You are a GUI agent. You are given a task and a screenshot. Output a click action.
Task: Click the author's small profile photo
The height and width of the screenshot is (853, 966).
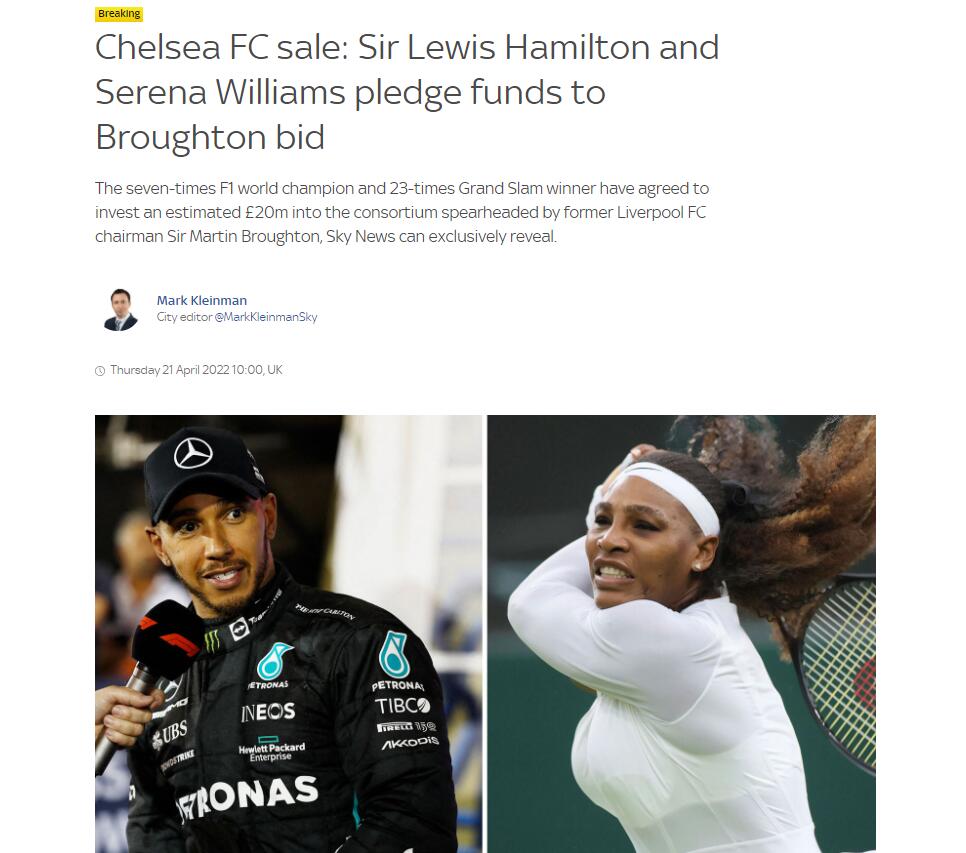coord(120,309)
